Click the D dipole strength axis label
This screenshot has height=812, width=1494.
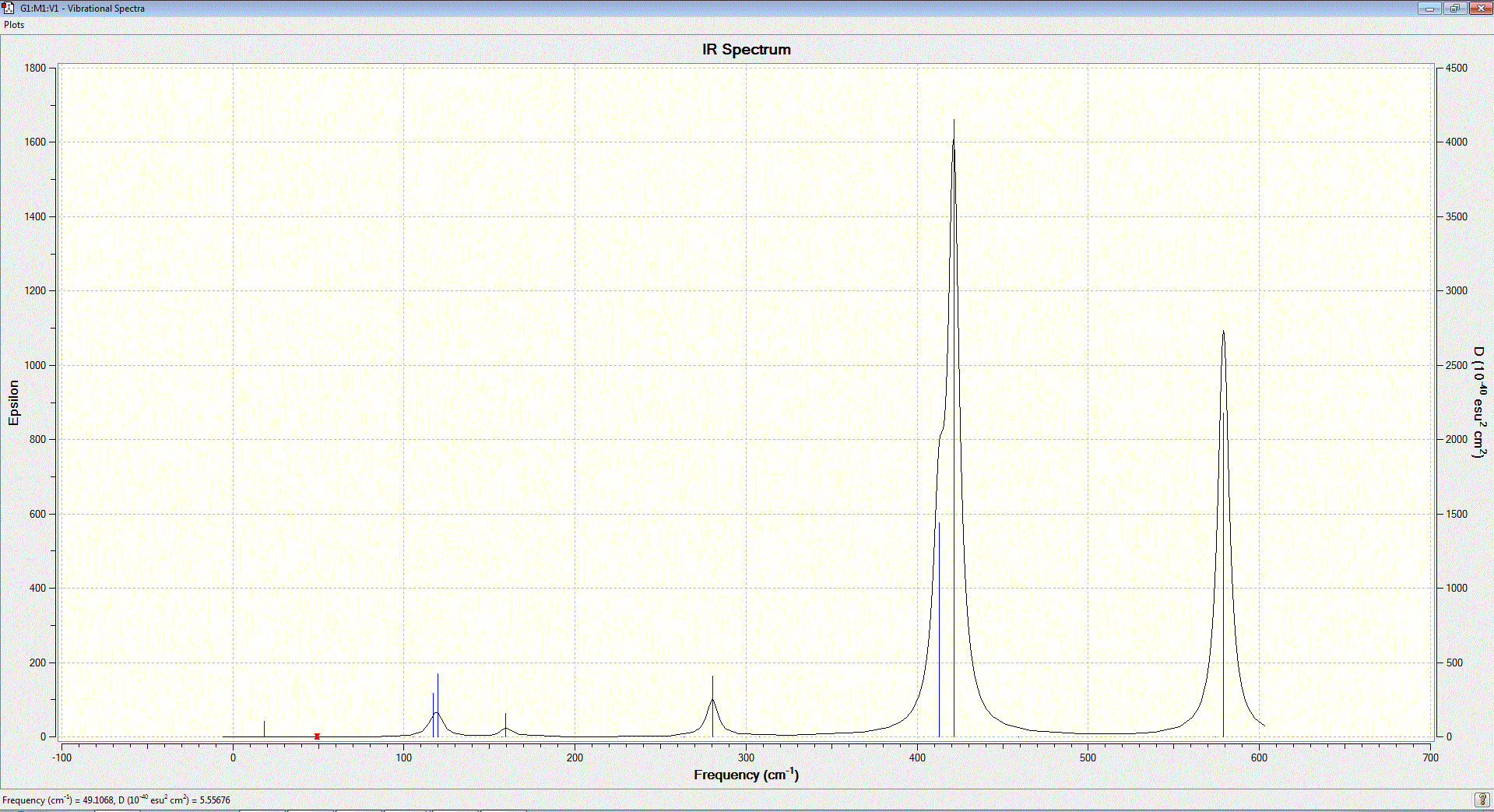click(x=1479, y=402)
